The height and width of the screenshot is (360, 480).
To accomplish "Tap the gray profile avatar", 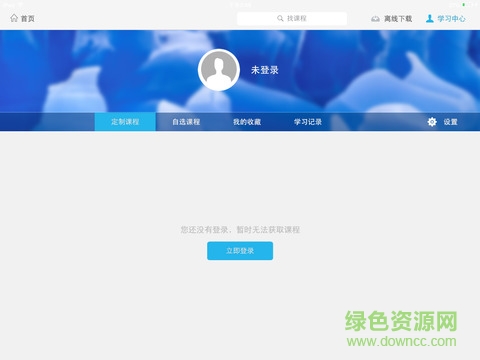I will pos(219,70).
